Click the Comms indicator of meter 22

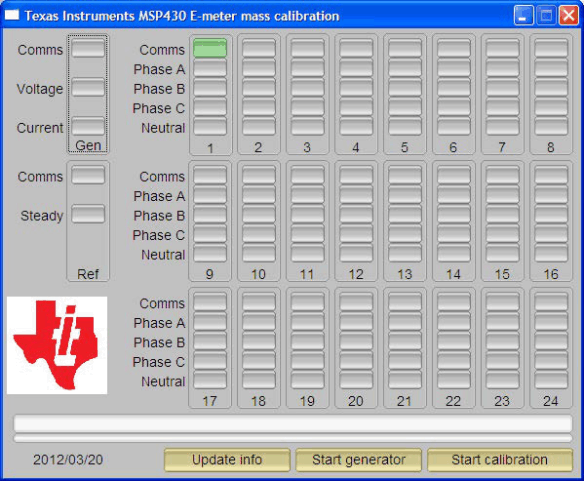454,302
